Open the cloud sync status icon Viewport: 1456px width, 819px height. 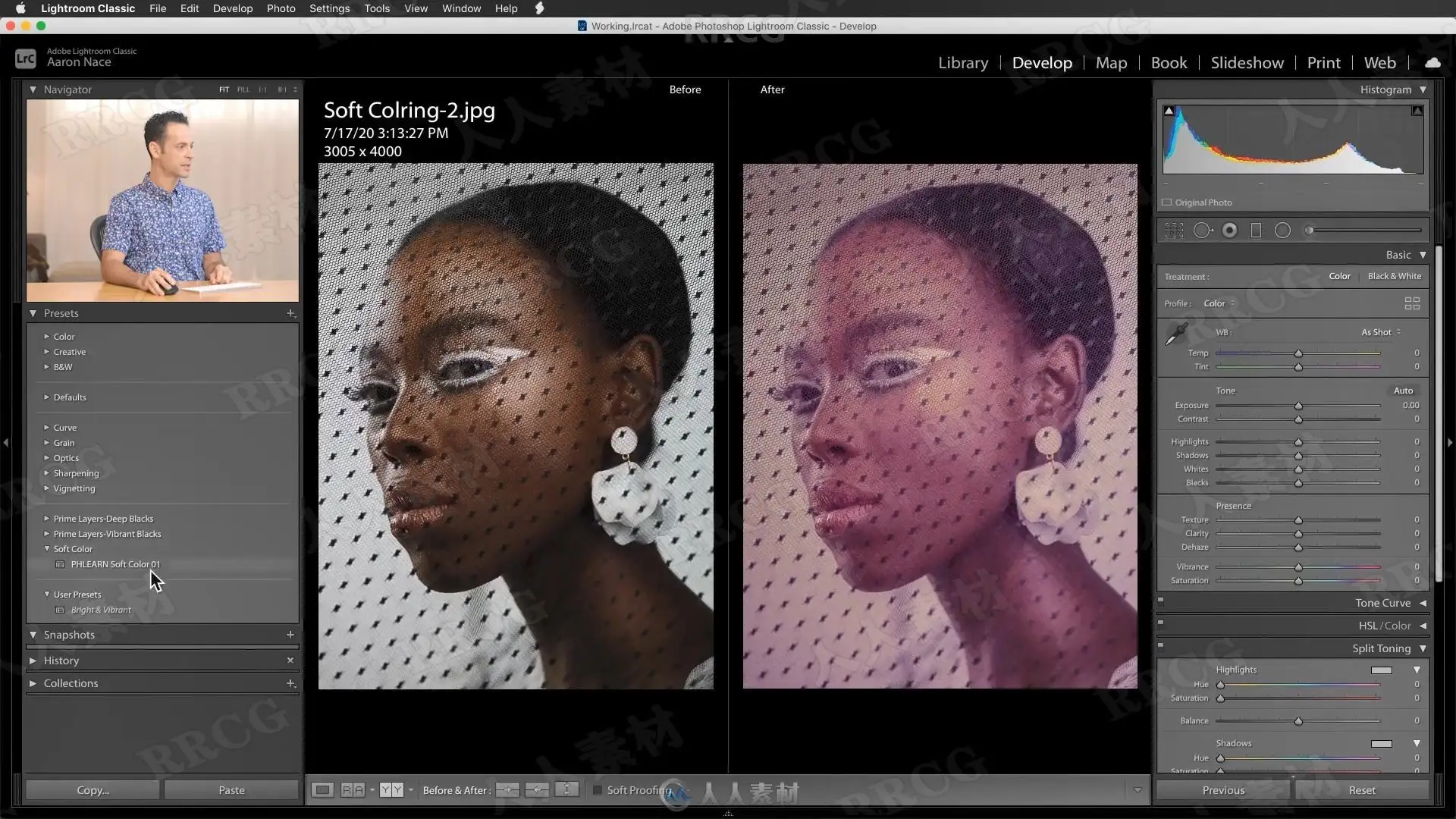[1432, 62]
